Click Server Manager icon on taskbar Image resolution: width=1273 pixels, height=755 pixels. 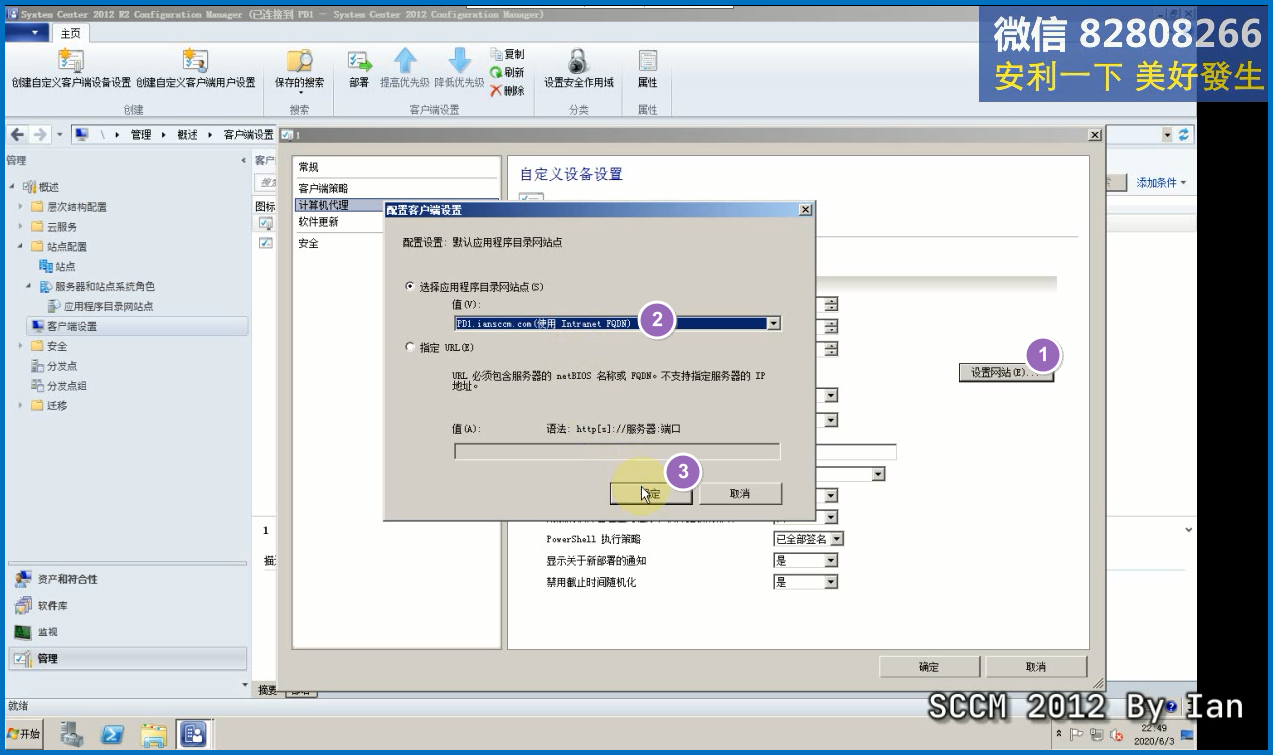click(72, 735)
